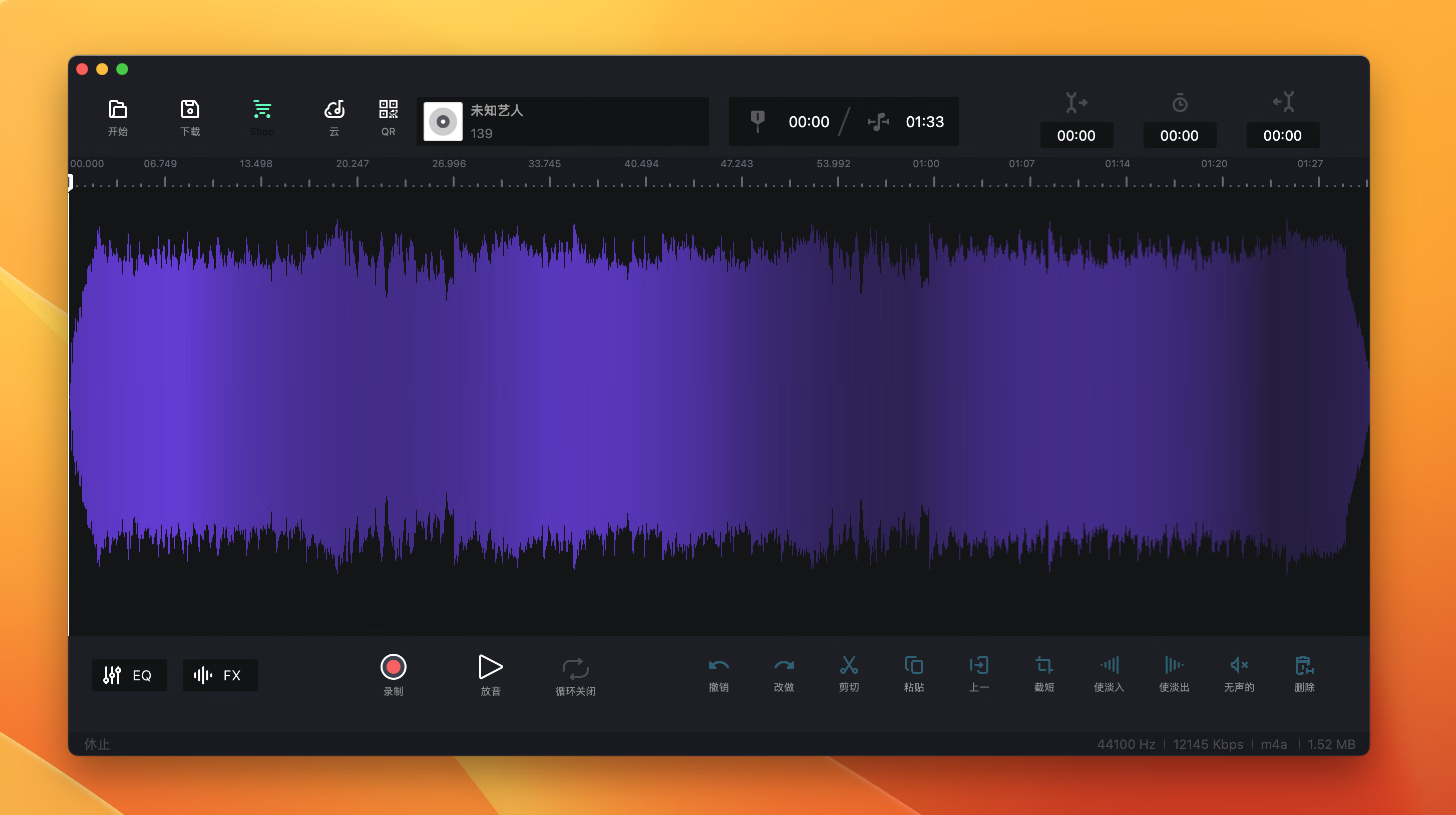The height and width of the screenshot is (815, 1456).
Task: Open the Shop cart icon
Action: click(262, 109)
